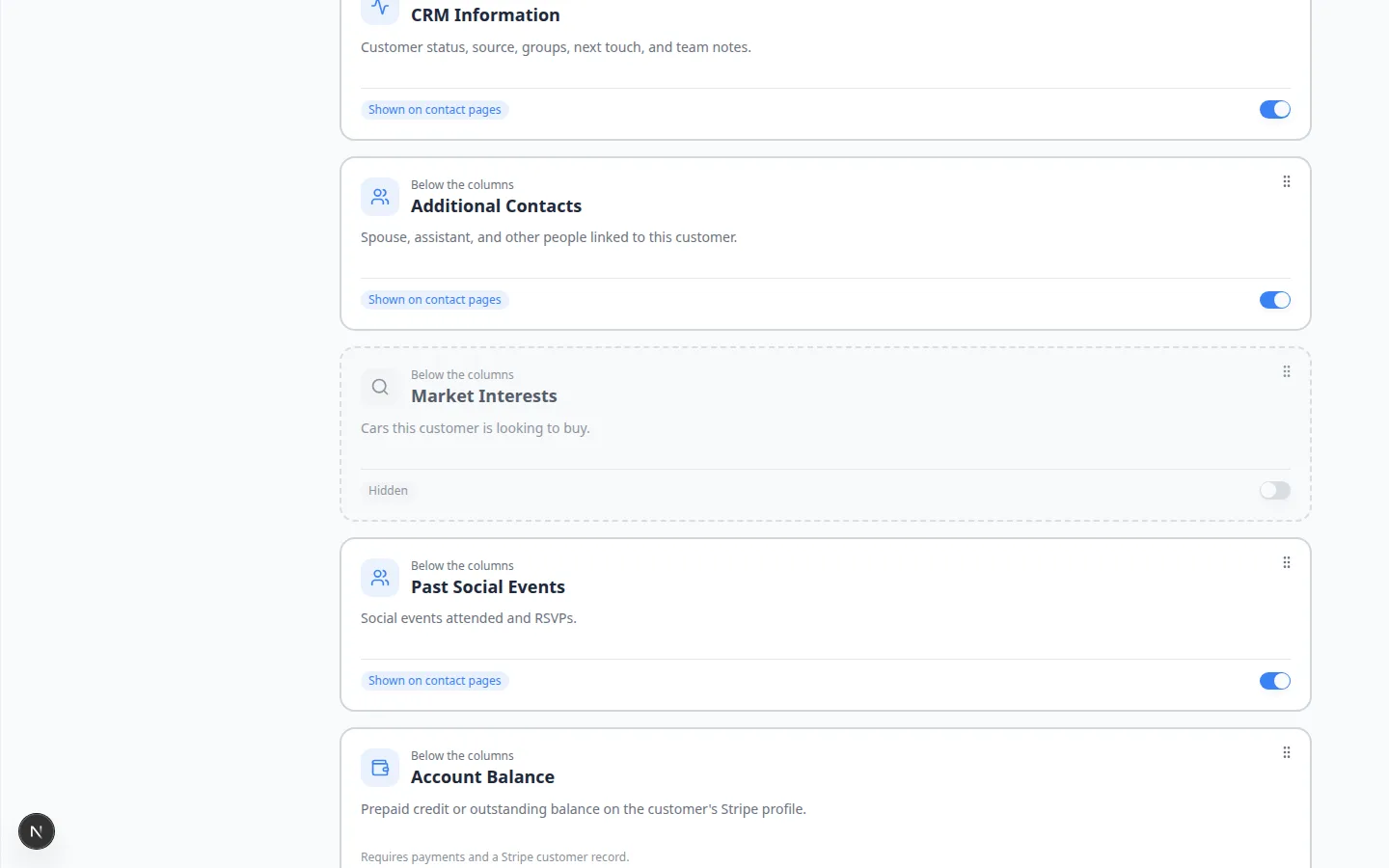Click 'Below the columns' label above Past Social Events

[x=462, y=566]
